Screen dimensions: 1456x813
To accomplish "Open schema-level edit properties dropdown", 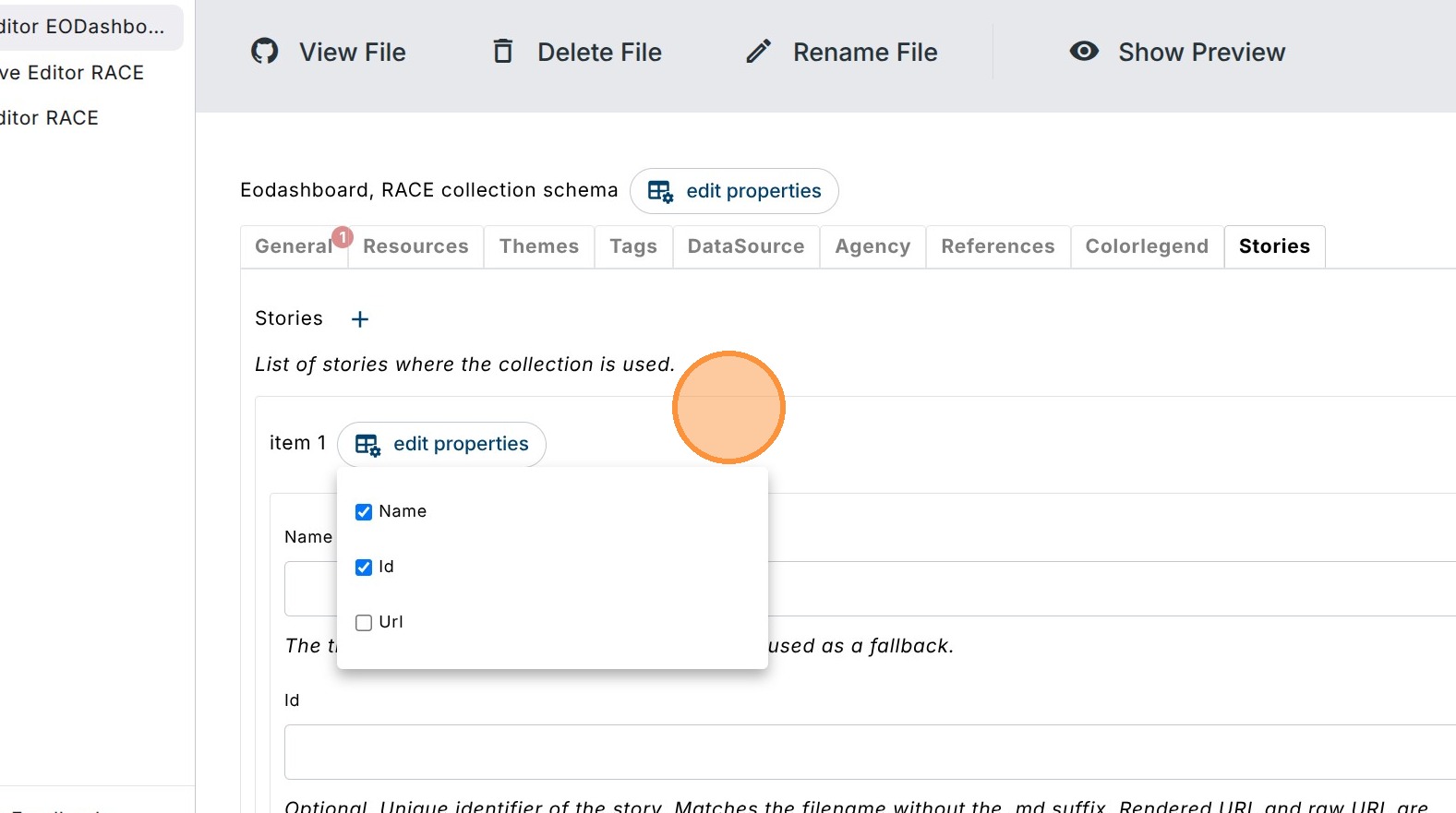I will (734, 191).
